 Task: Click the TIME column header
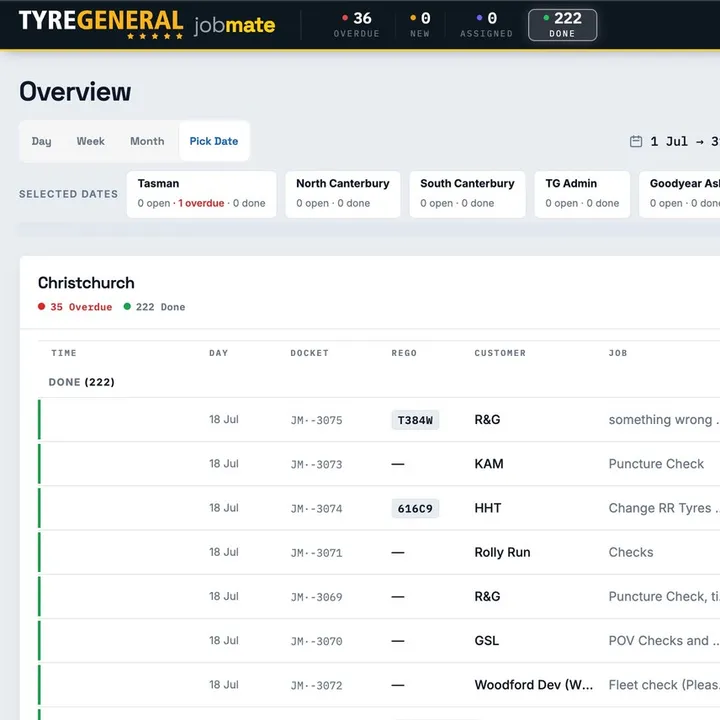point(64,353)
